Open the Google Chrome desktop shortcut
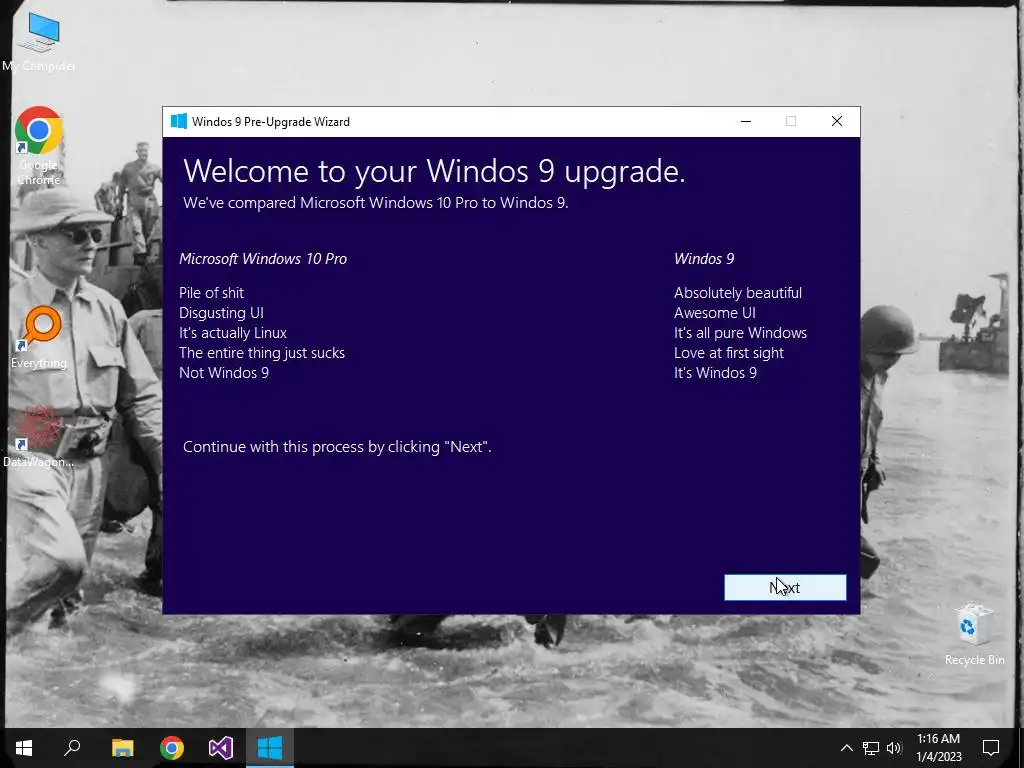 [39, 146]
